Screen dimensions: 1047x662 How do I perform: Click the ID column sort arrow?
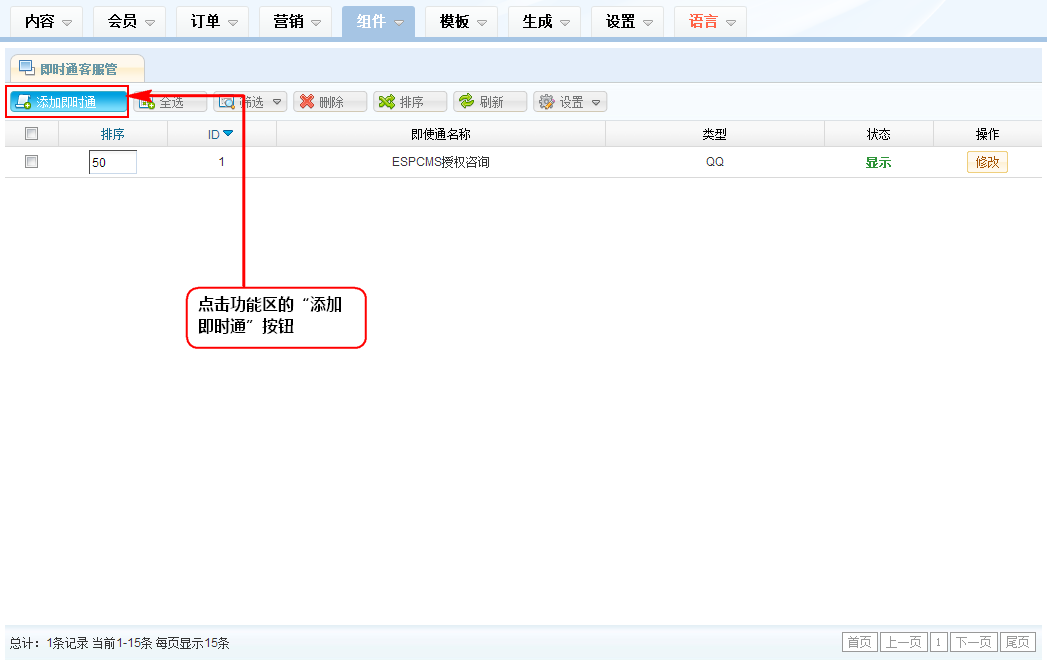pyautogui.click(x=228, y=134)
